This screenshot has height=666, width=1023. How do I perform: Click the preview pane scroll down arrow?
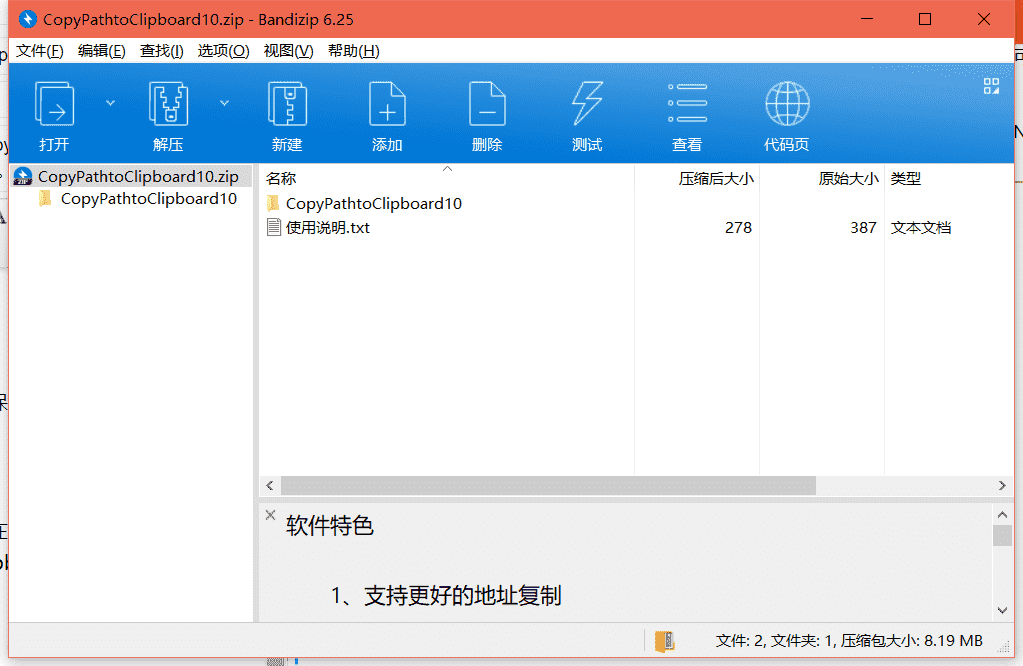click(x=1002, y=611)
